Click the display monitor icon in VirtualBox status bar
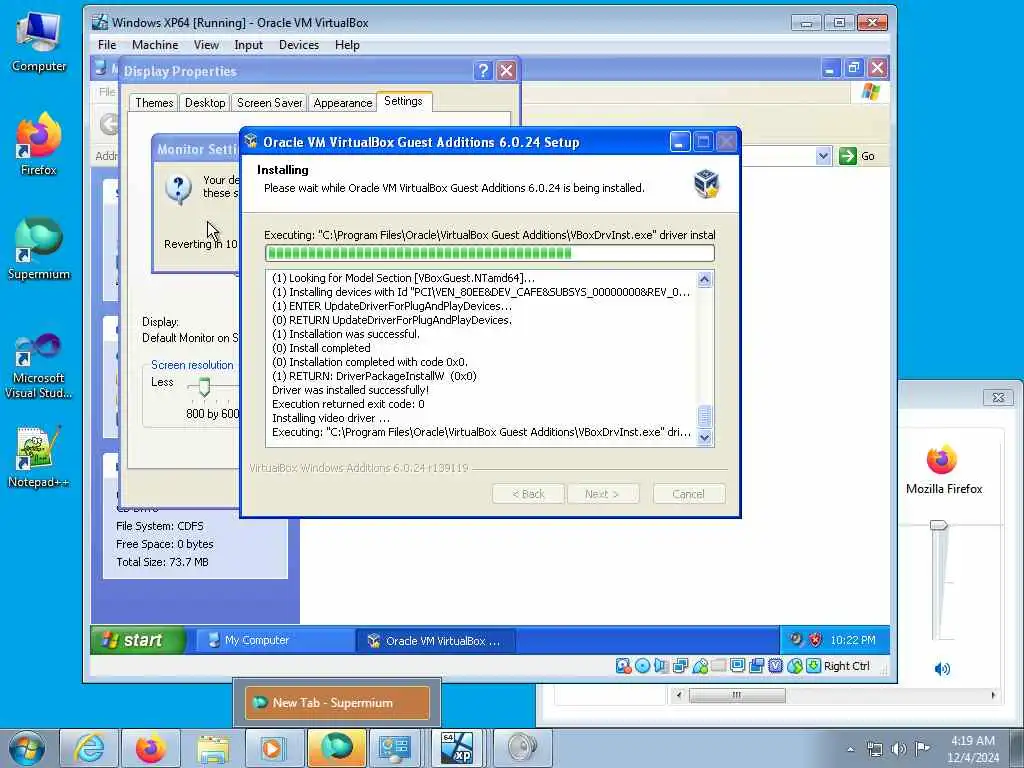This screenshot has width=1024, height=768. point(737,665)
